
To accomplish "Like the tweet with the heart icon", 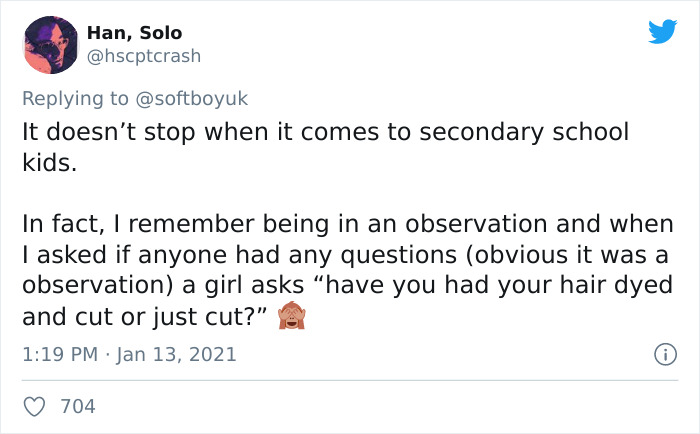I will (34, 406).
